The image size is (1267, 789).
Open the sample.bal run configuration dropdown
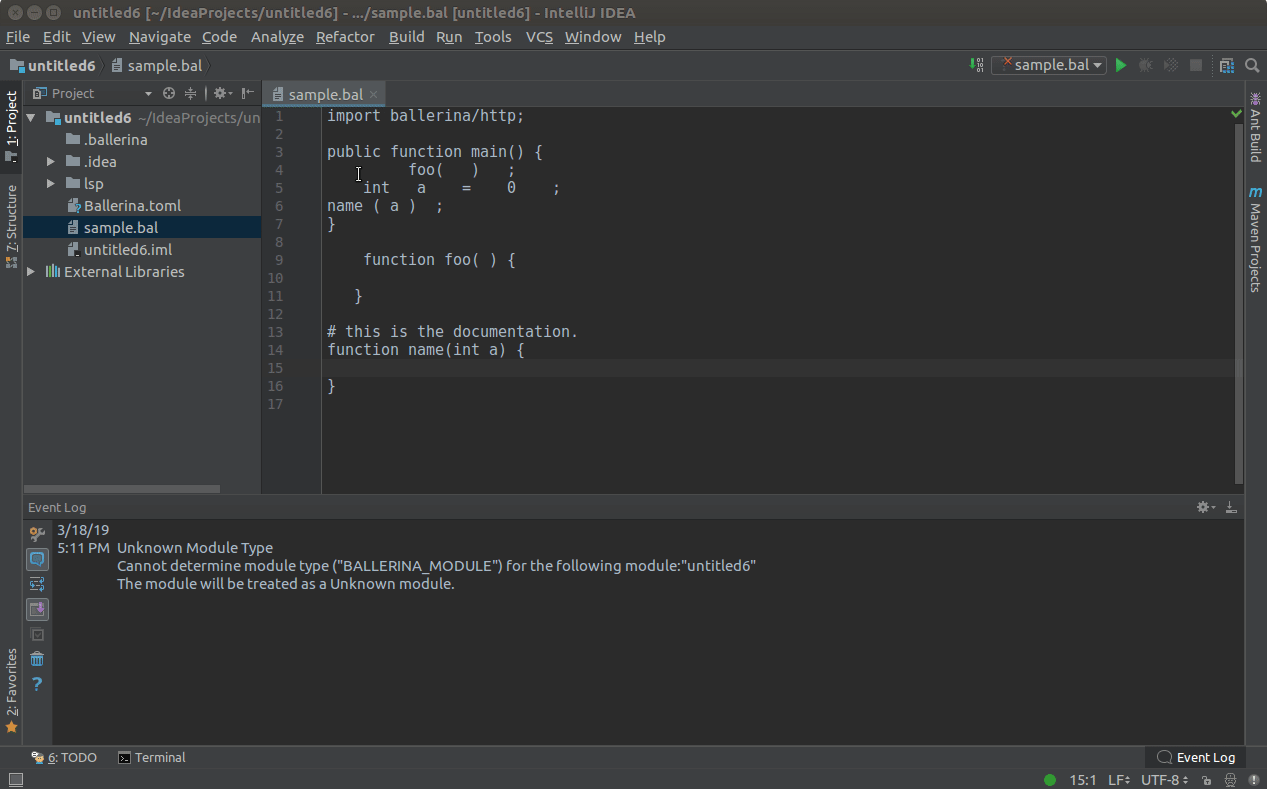click(1048, 65)
